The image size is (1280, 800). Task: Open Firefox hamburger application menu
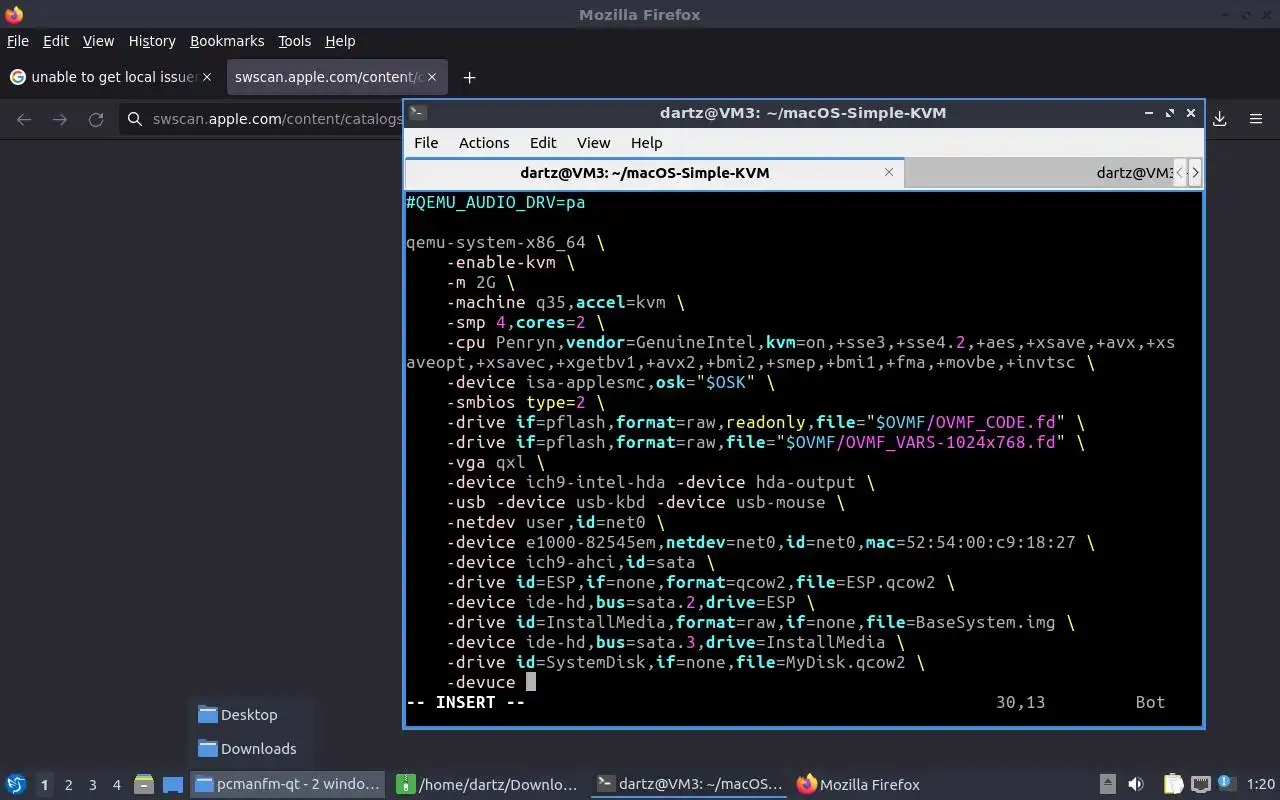tap(1256, 119)
